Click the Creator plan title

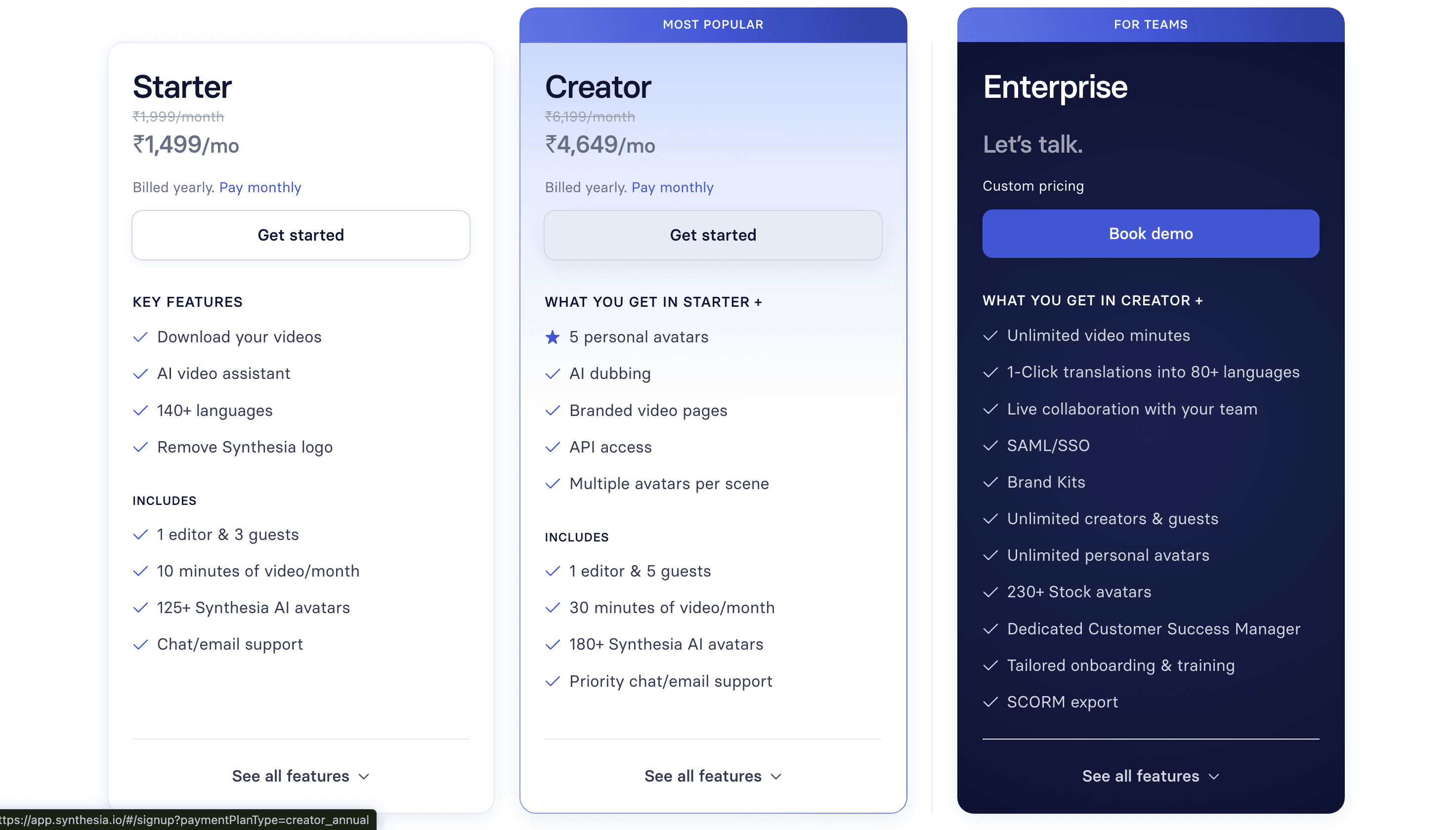pos(598,86)
